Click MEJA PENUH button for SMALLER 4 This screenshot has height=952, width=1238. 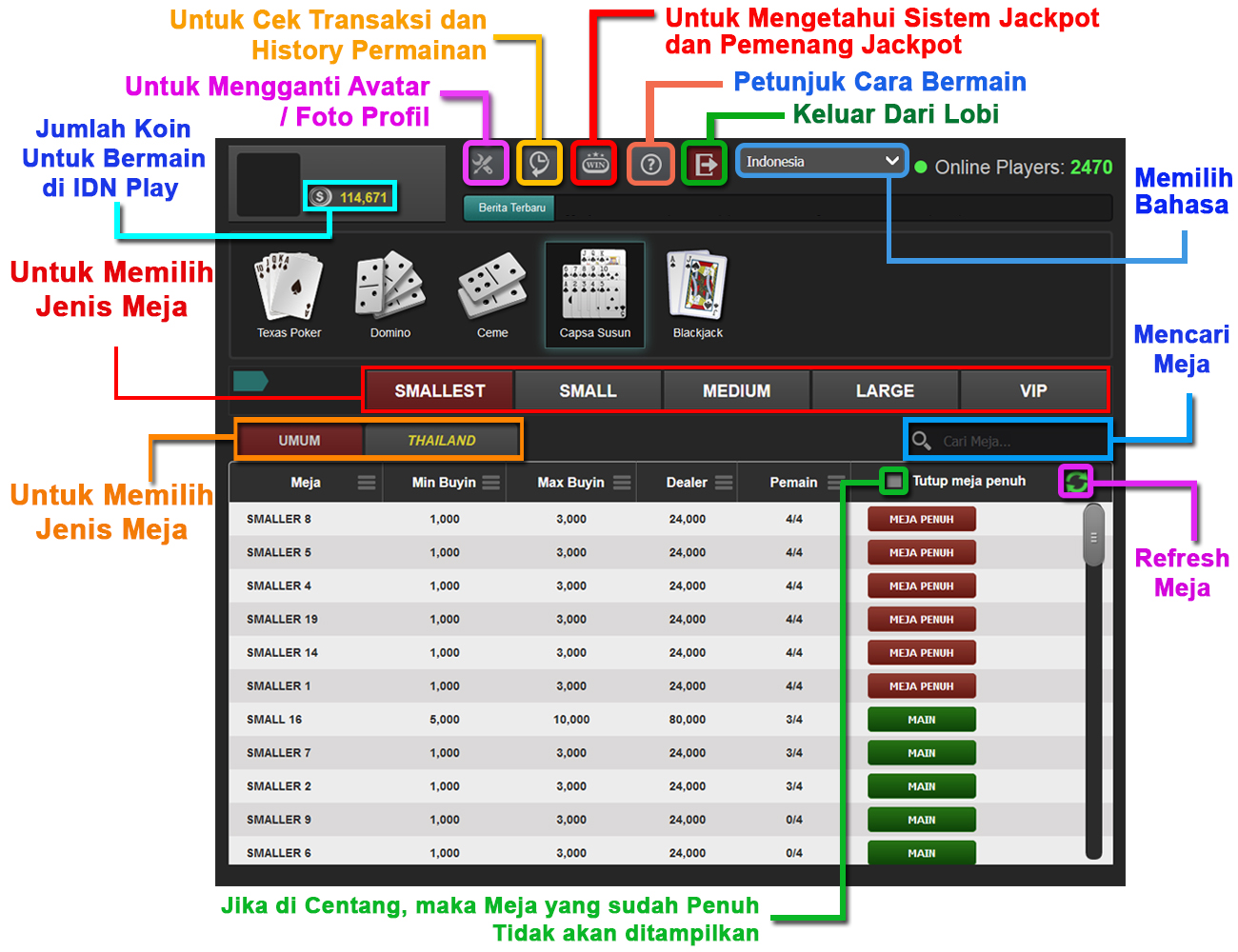(922, 586)
